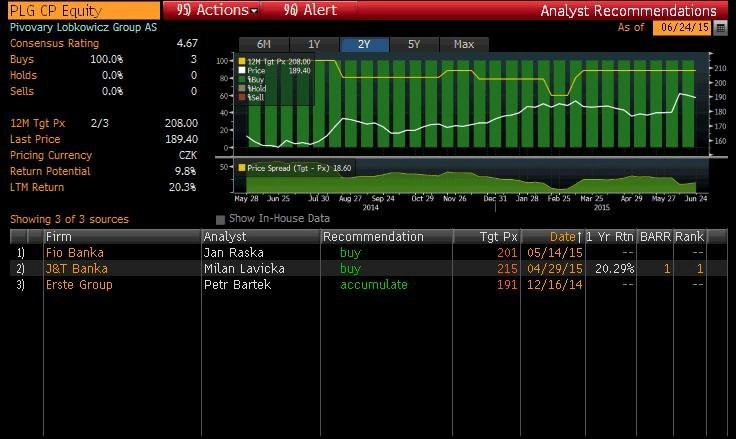Click target price 191 for Erste Group
The image size is (736, 439).
tap(507, 285)
